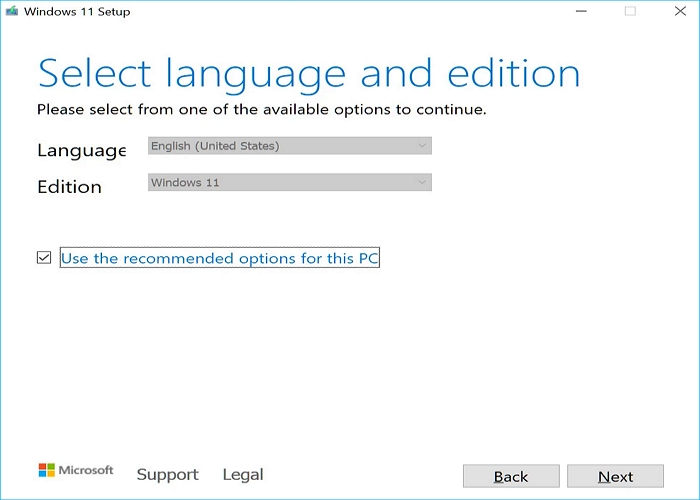Click the 'Select language and edition' heading
Viewport: 700px width, 500px height.
click(x=309, y=74)
